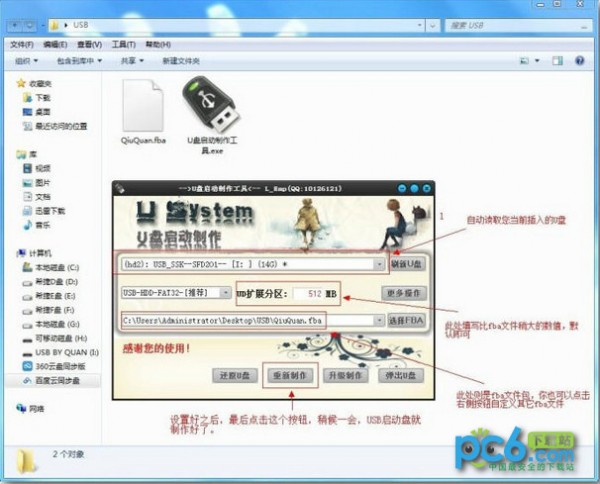Expand 包含到库中 dropdown
The image size is (600, 484).
[80, 61]
